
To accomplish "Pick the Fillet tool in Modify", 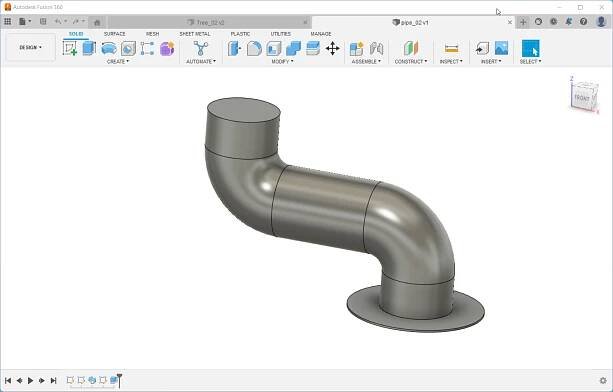I will (254, 48).
